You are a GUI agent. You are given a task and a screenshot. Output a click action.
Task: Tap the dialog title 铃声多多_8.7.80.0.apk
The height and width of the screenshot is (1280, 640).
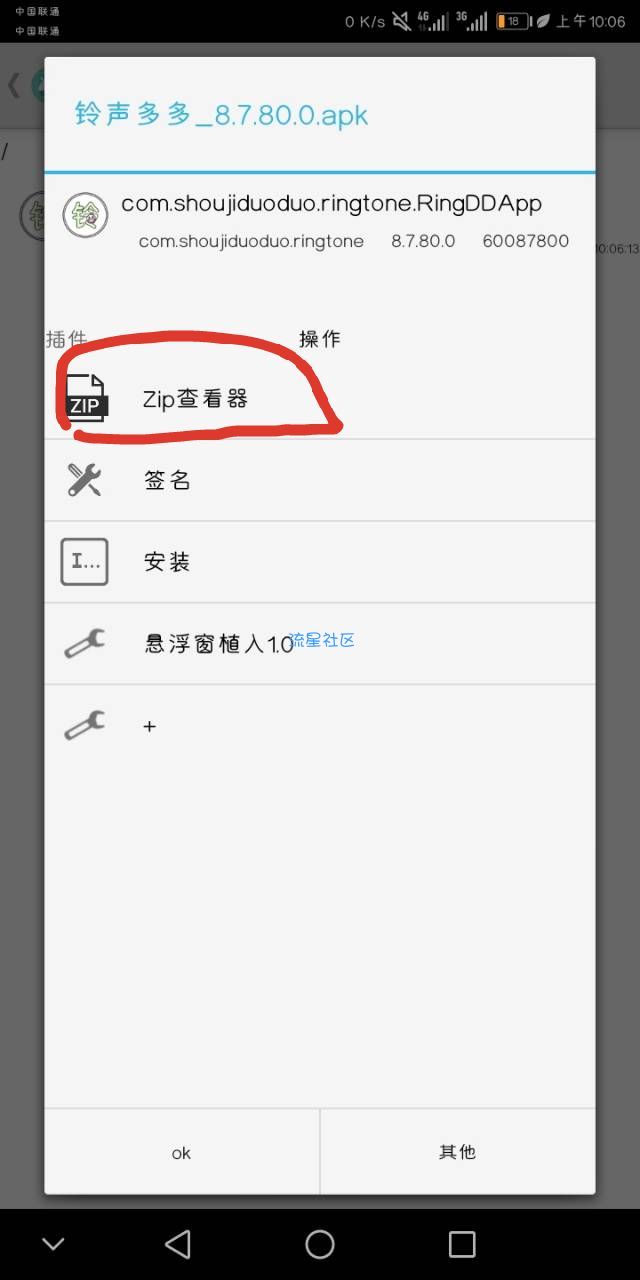point(221,114)
